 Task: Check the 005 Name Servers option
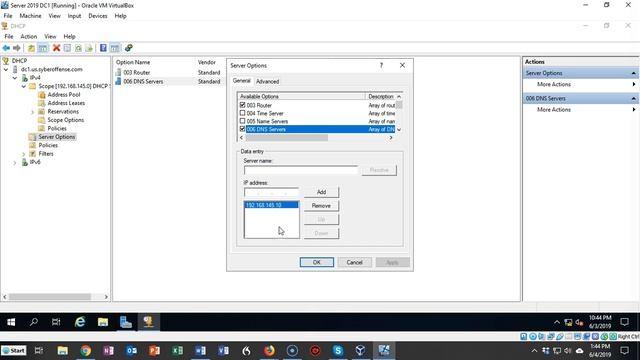pos(242,121)
